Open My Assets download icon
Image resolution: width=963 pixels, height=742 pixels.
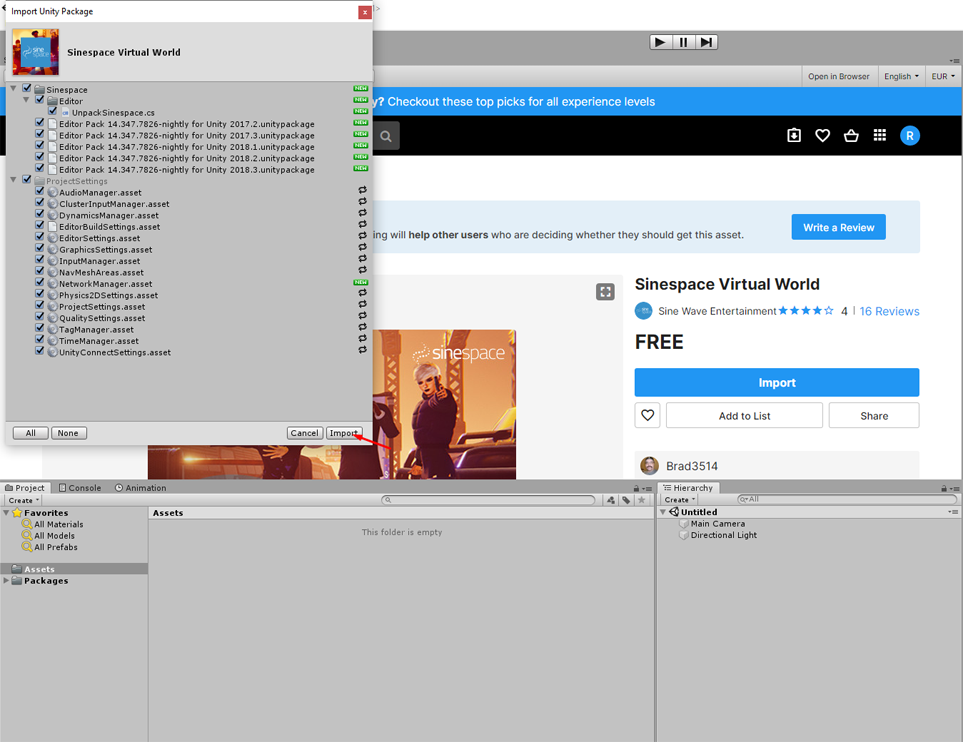(793, 135)
